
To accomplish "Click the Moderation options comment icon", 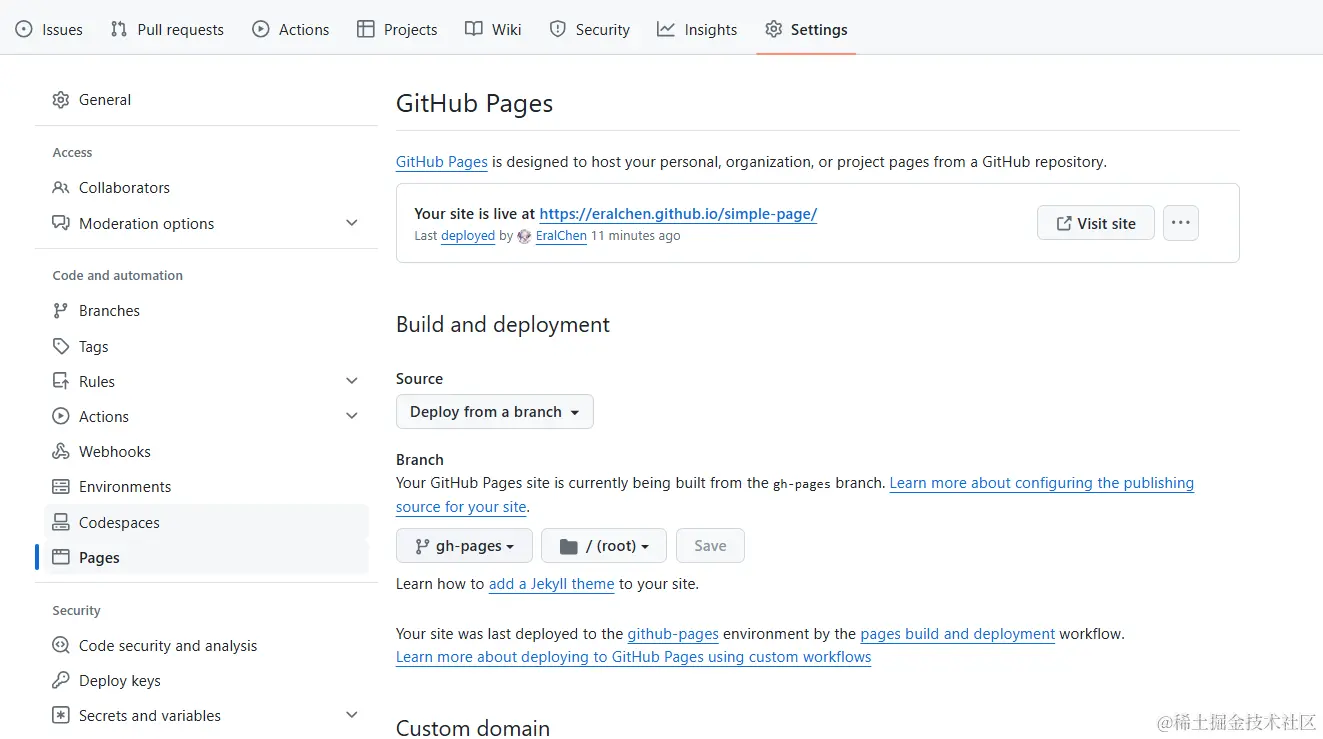I will click(61, 223).
